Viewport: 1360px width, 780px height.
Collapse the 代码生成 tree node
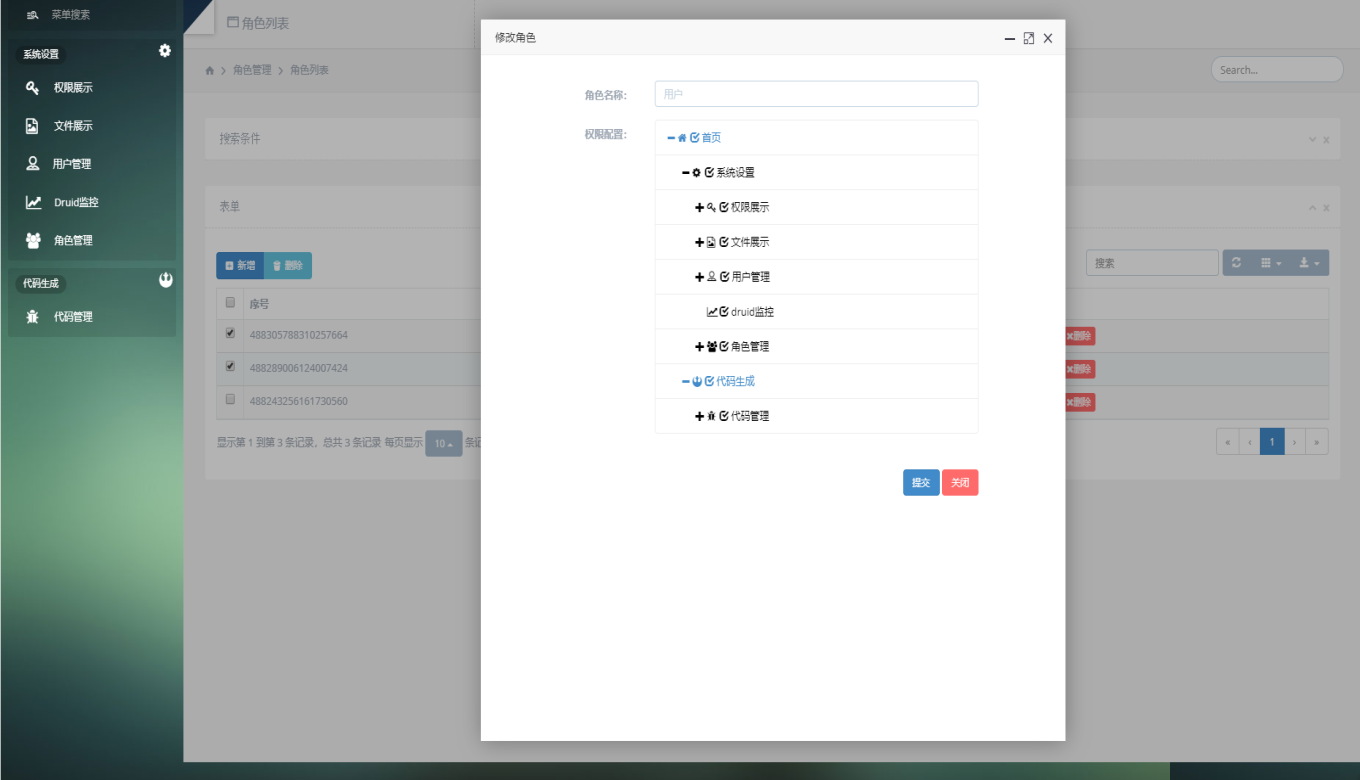[685, 381]
